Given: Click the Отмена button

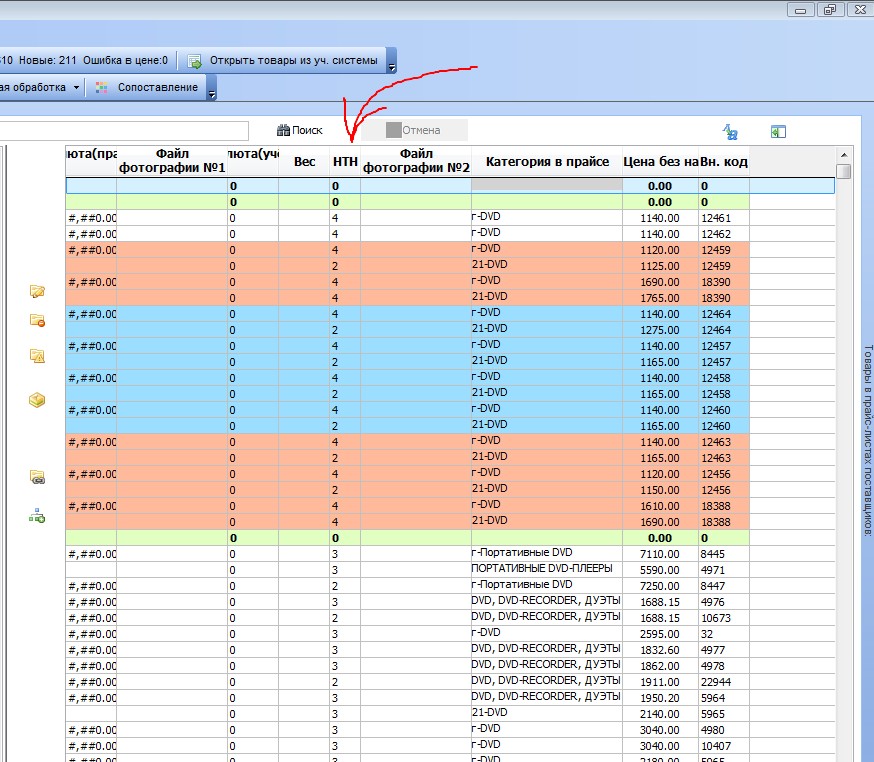Looking at the screenshot, I should click(414, 130).
